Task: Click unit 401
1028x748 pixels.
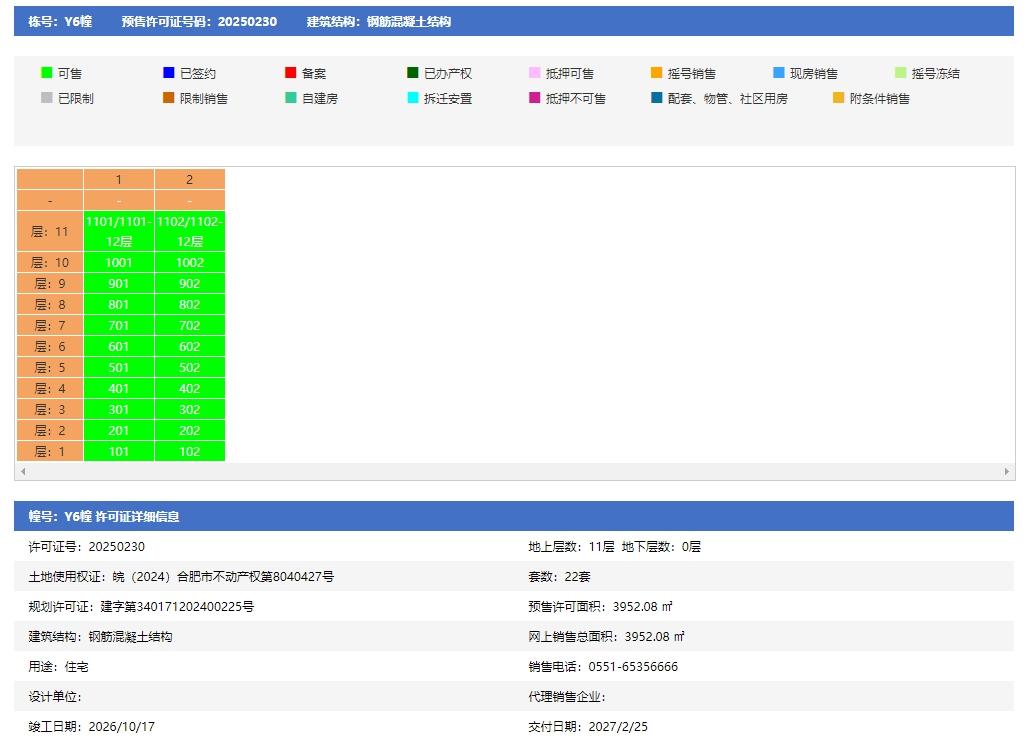Action: coord(119,389)
